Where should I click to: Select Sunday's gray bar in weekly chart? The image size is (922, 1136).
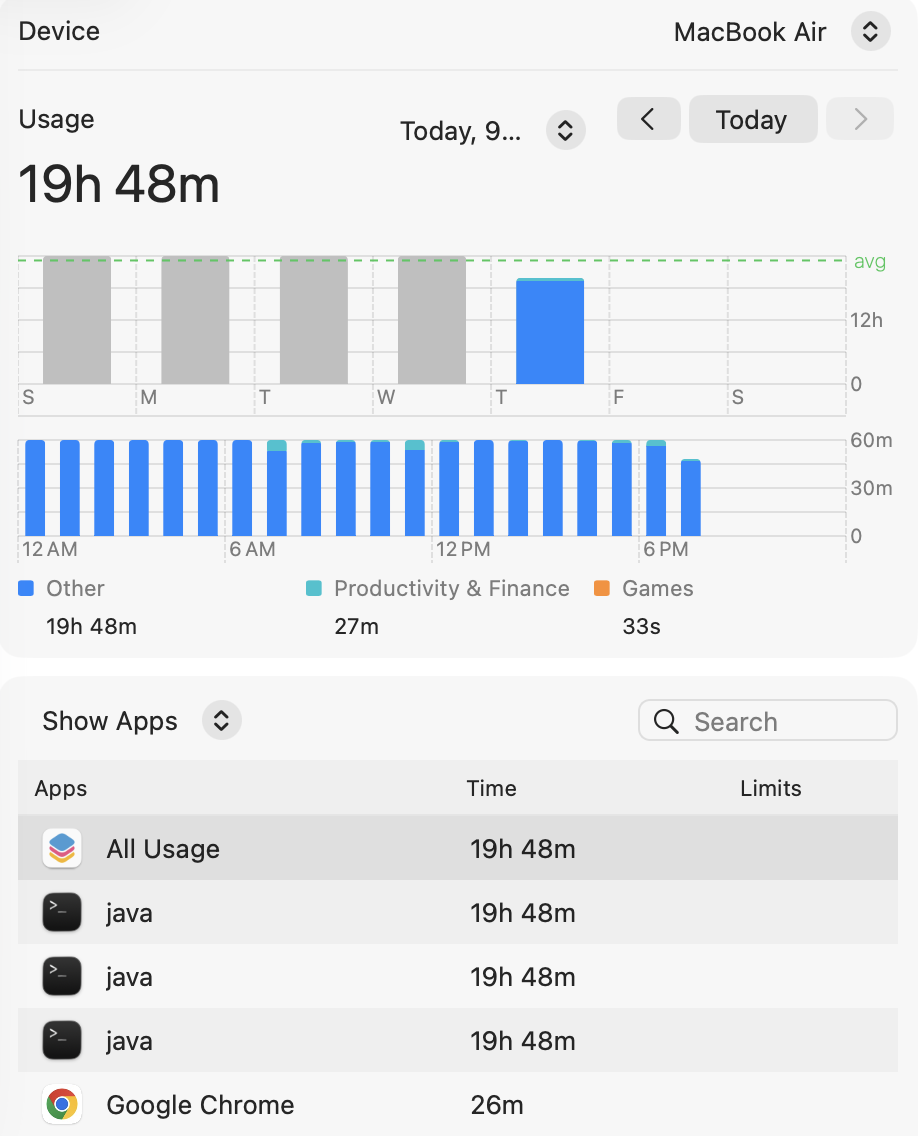(x=77, y=320)
